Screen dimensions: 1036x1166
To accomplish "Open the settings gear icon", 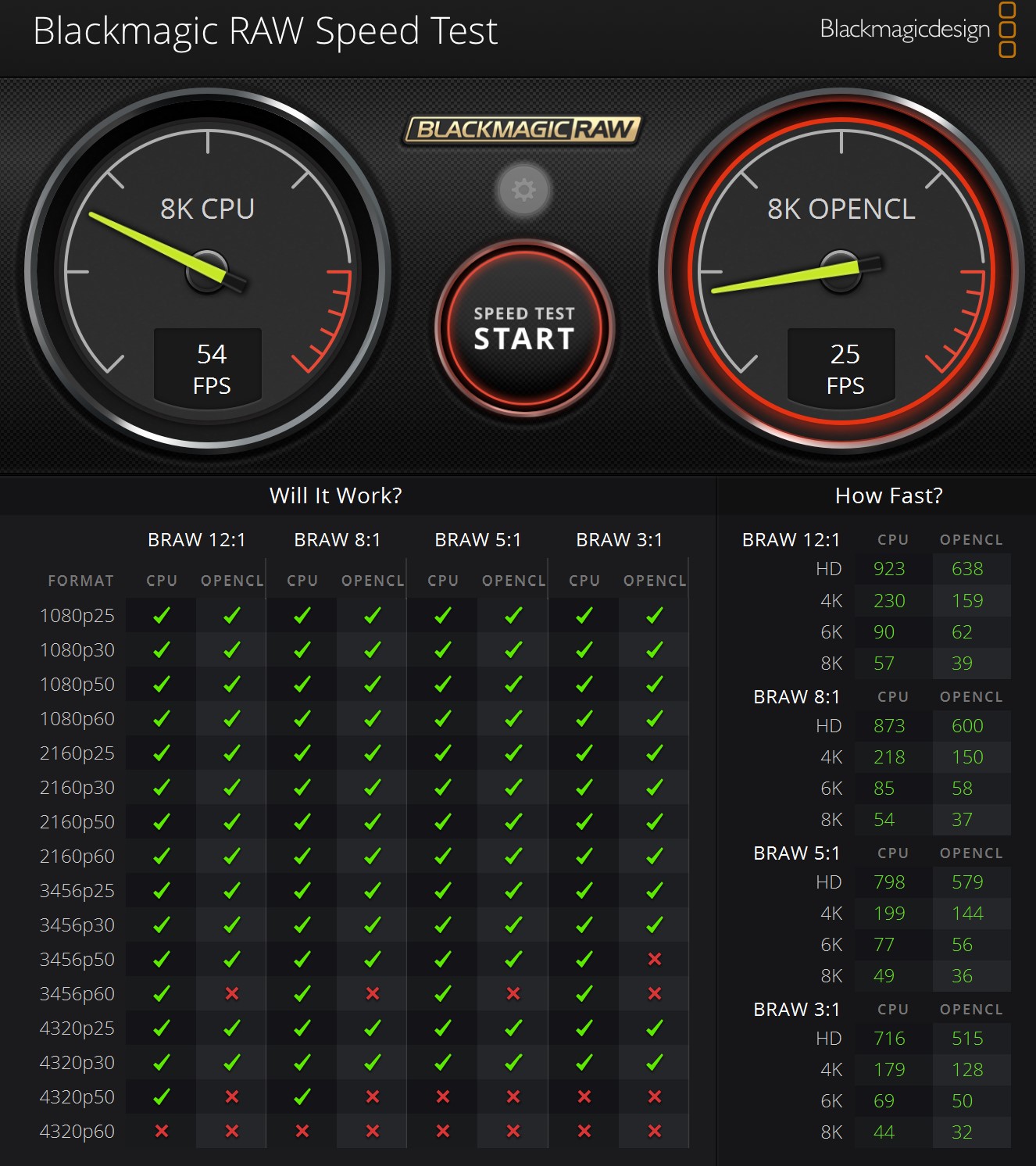I will [523, 190].
